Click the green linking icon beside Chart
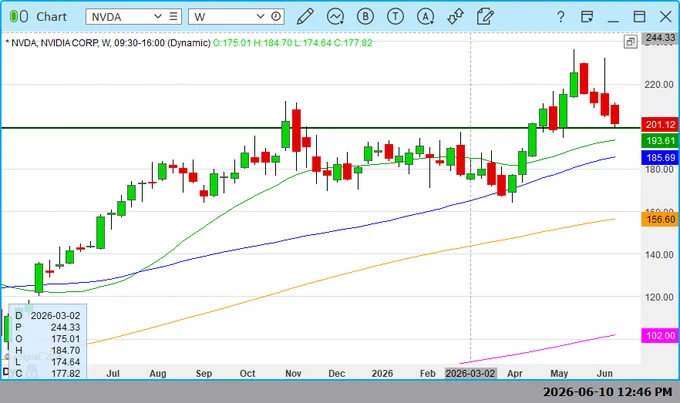680x403 pixels. [19, 17]
